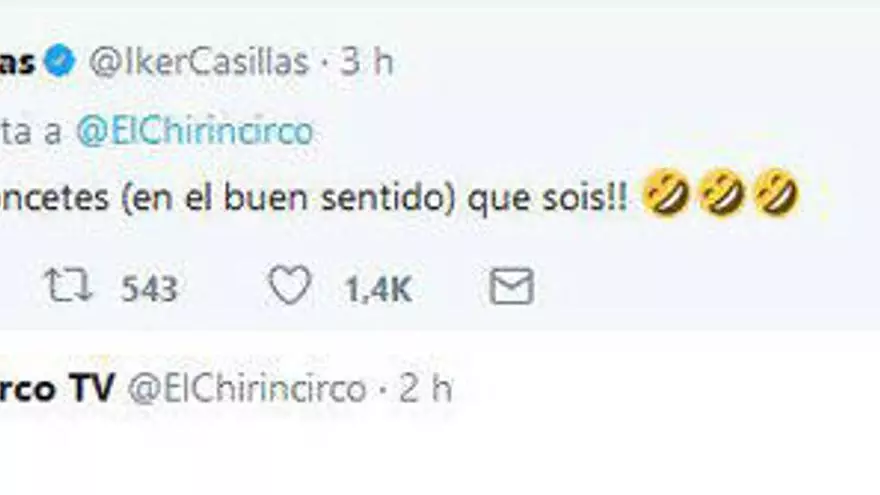880x495 pixels.
Task: Open the "2 h" timestamp link
Action: 426,388
